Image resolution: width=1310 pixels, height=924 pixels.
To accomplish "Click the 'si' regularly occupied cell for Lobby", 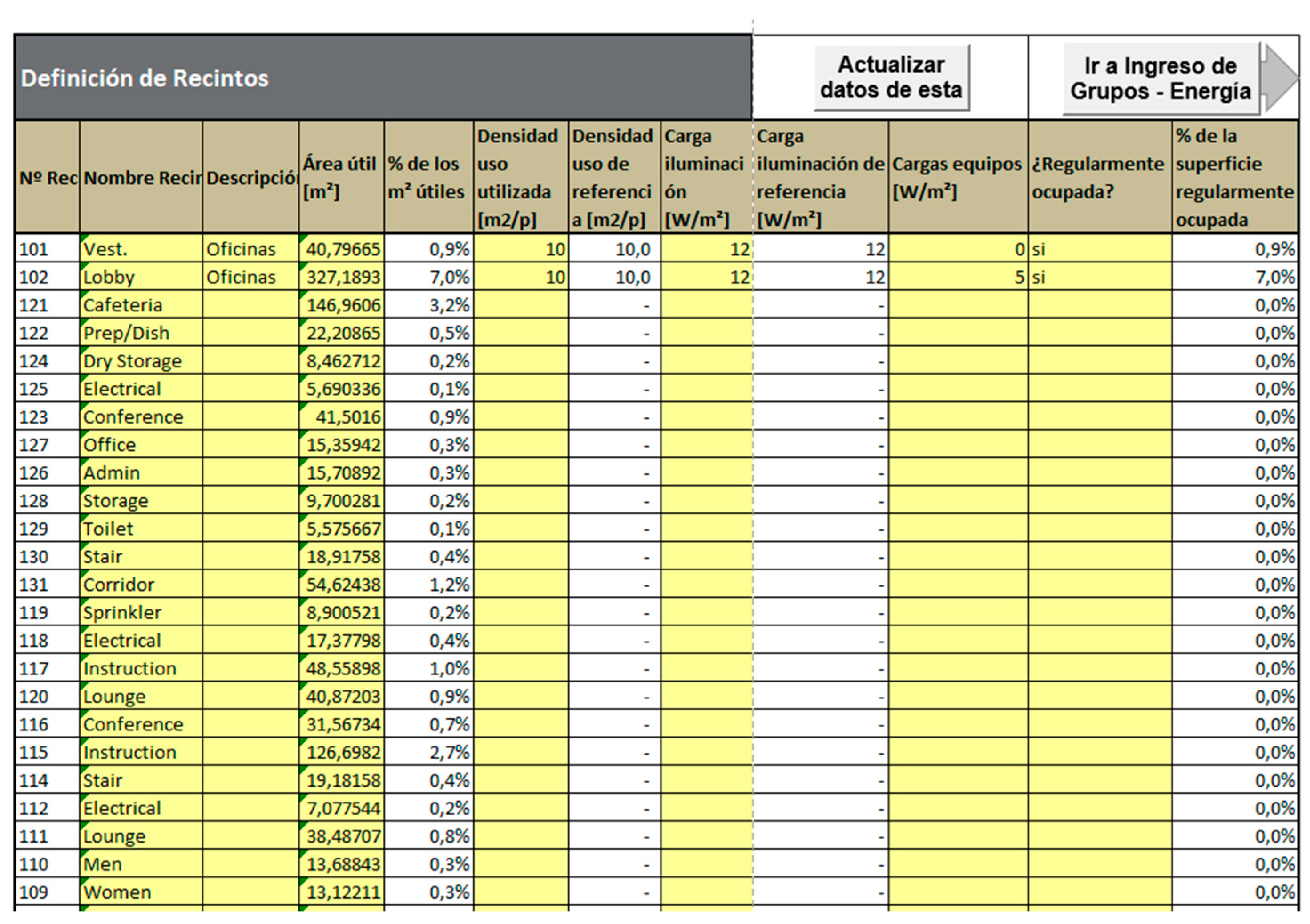I will pos(1100,277).
